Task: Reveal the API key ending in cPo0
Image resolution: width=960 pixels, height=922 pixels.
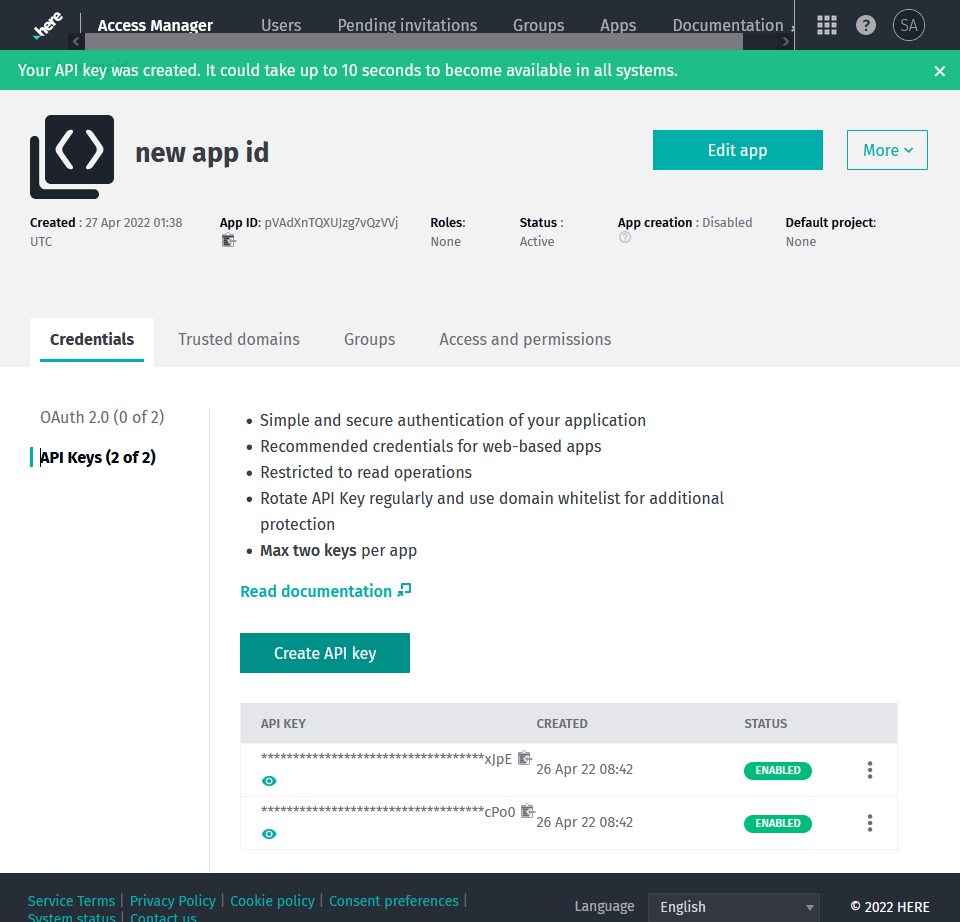Action: 269,834
